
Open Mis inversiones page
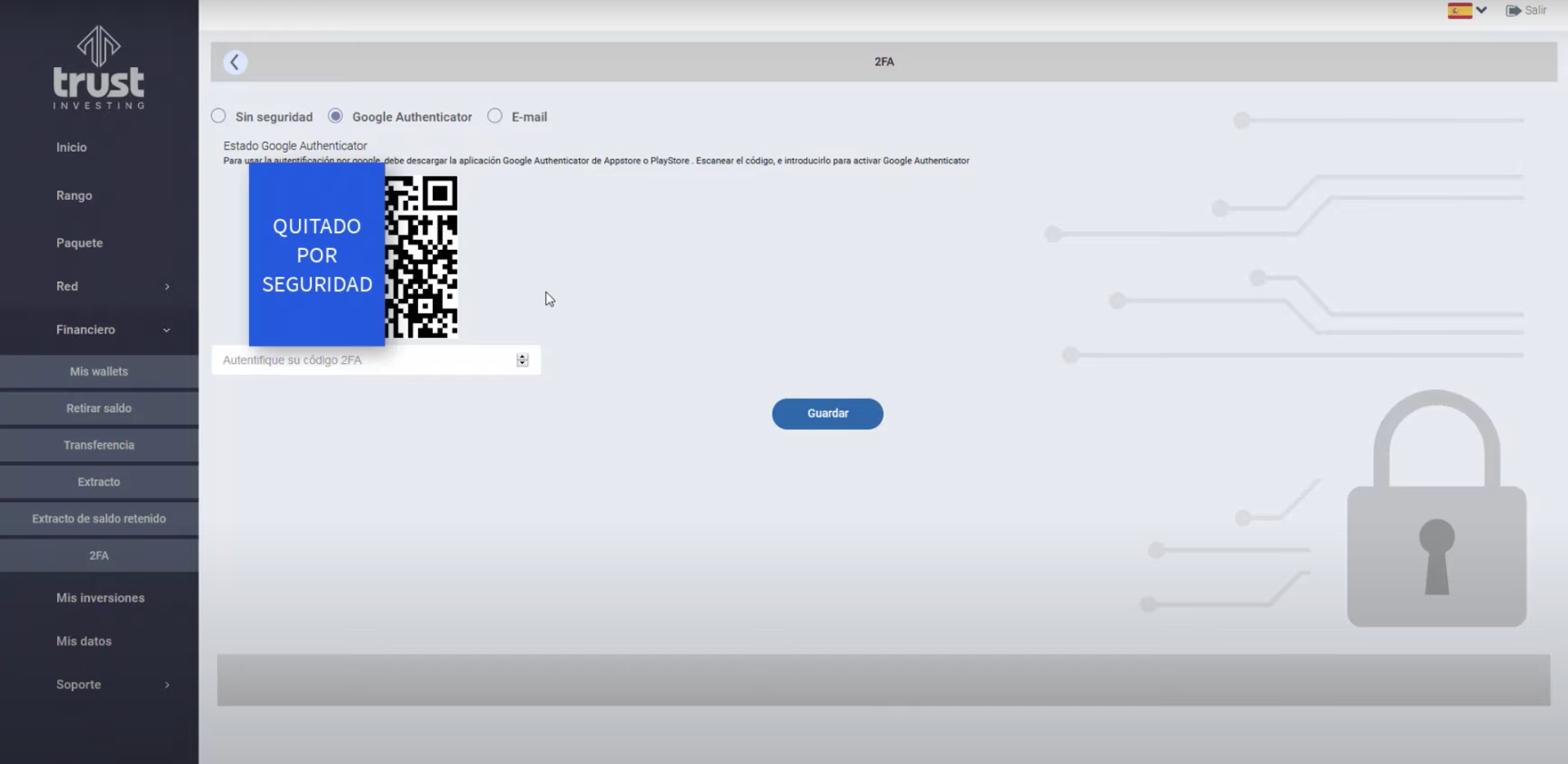point(100,597)
